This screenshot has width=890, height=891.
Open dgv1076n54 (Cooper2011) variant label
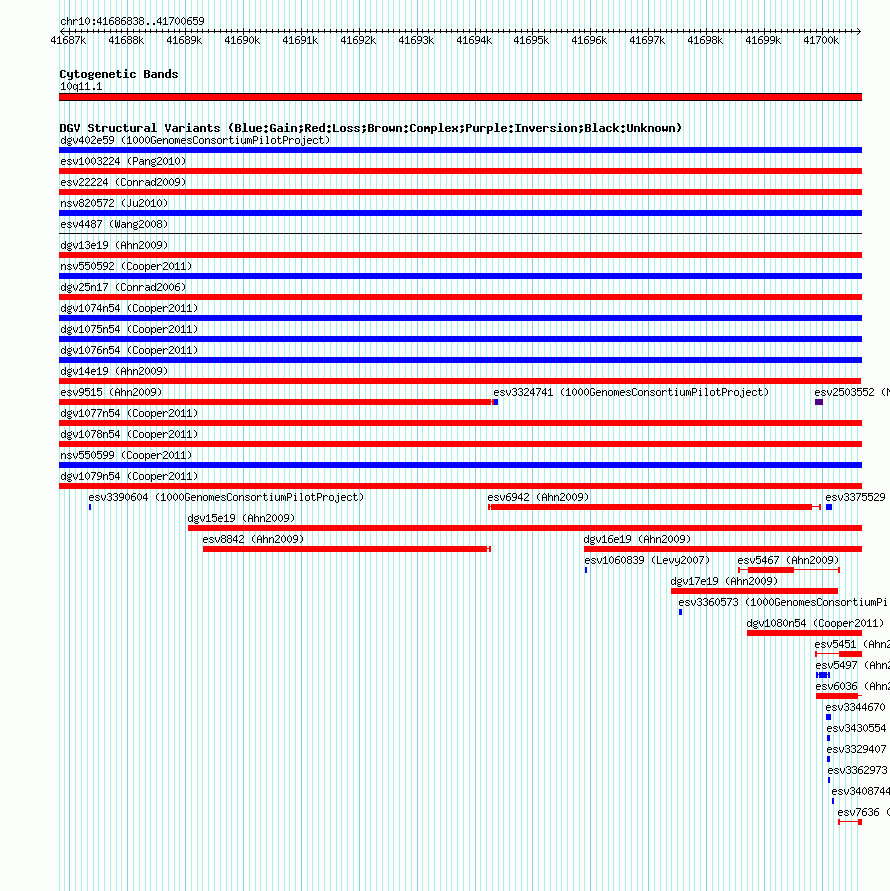pyautogui.click(x=129, y=351)
